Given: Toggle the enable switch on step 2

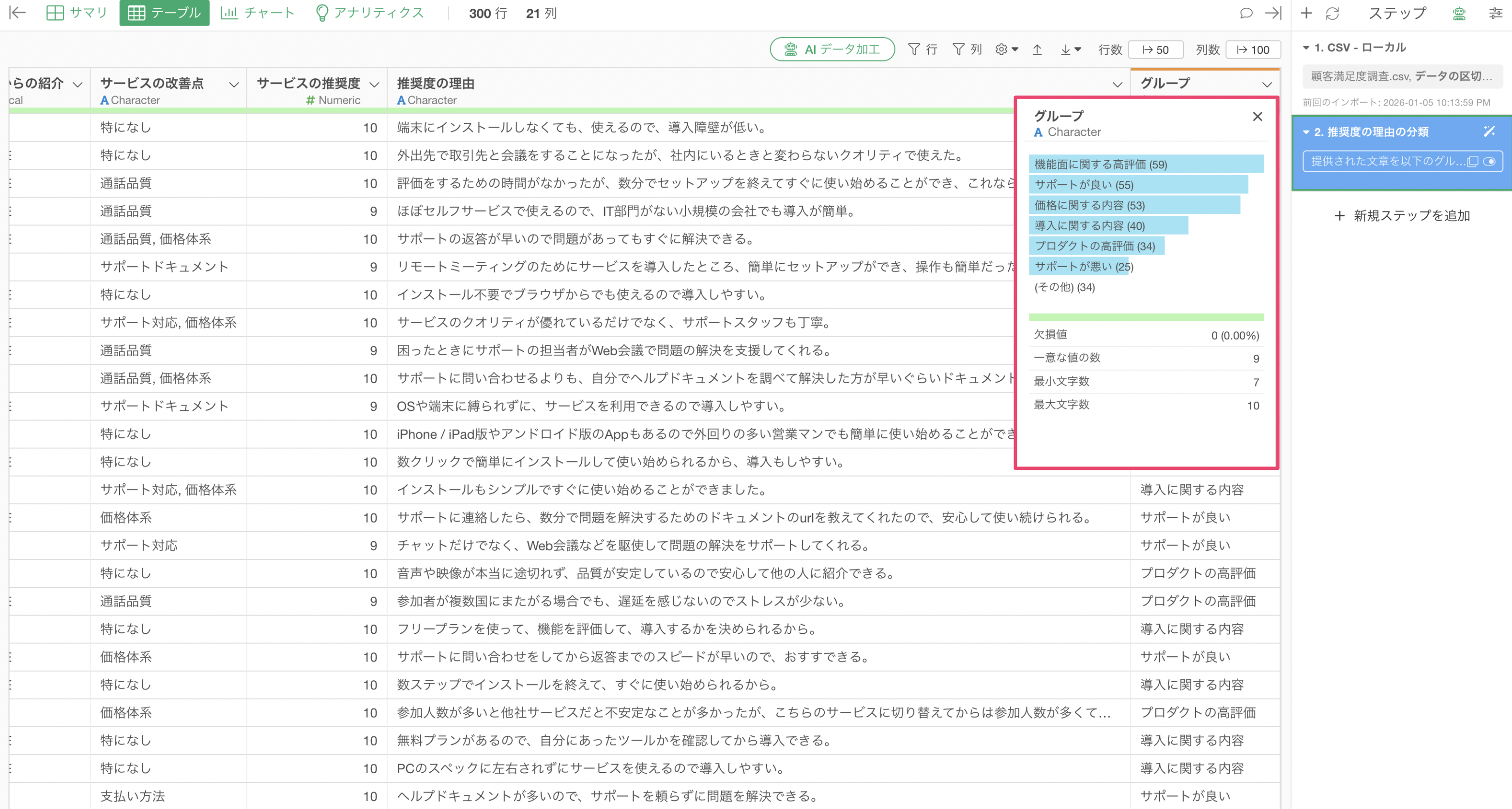Looking at the screenshot, I should 1489,161.
